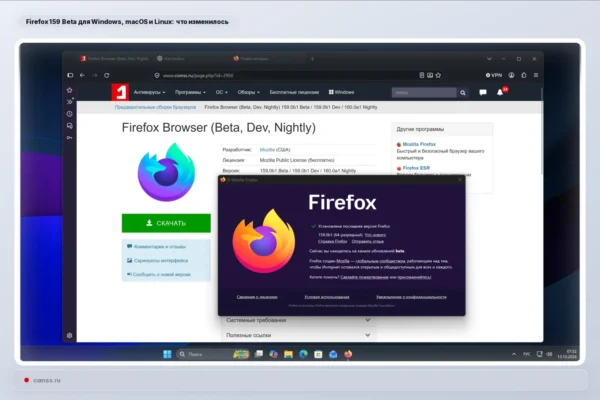The image size is (600, 400).
Task: Open the Сведения о лицензии link
Action: [257, 297]
